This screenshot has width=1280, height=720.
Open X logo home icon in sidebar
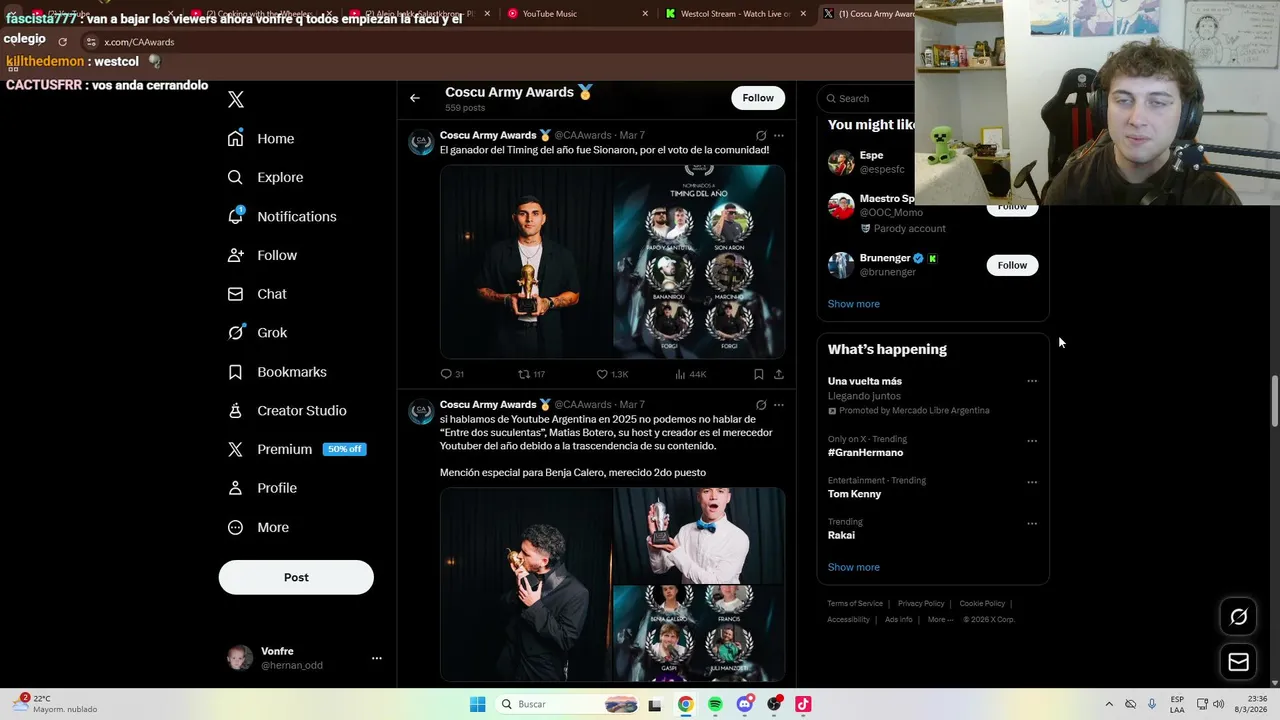(236, 99)
